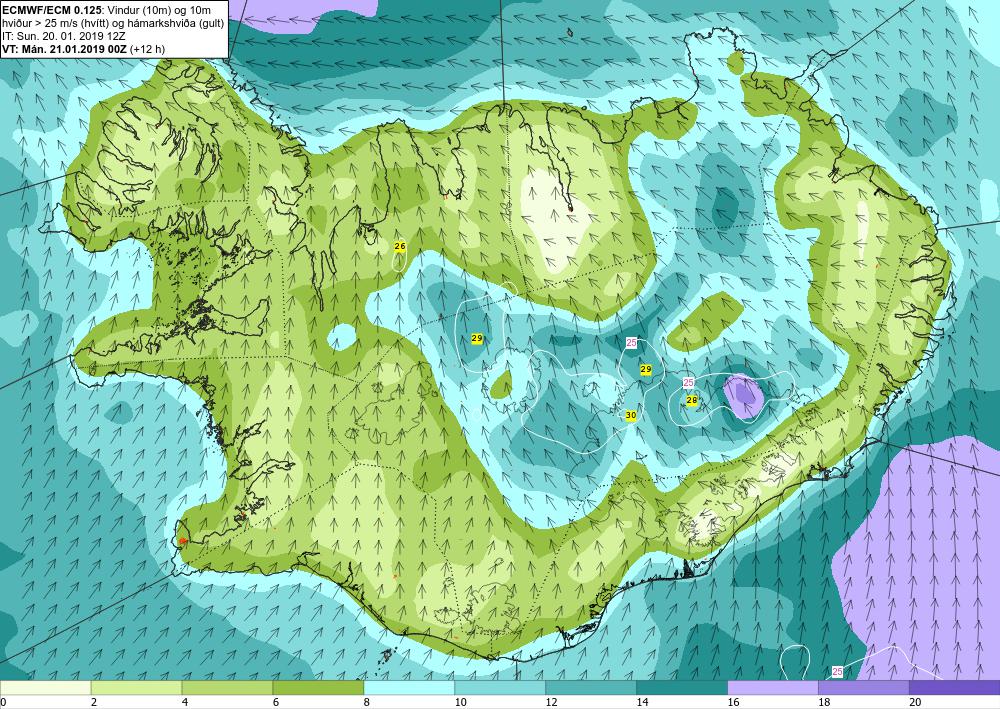
Task: Click the legend value 20
Action: point(915,703)
